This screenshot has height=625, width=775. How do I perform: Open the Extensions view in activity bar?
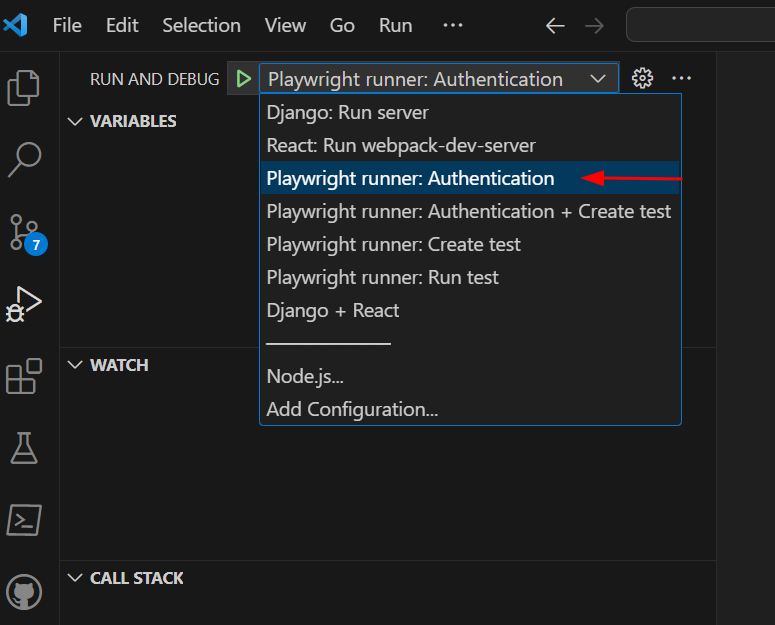(24, 376)
